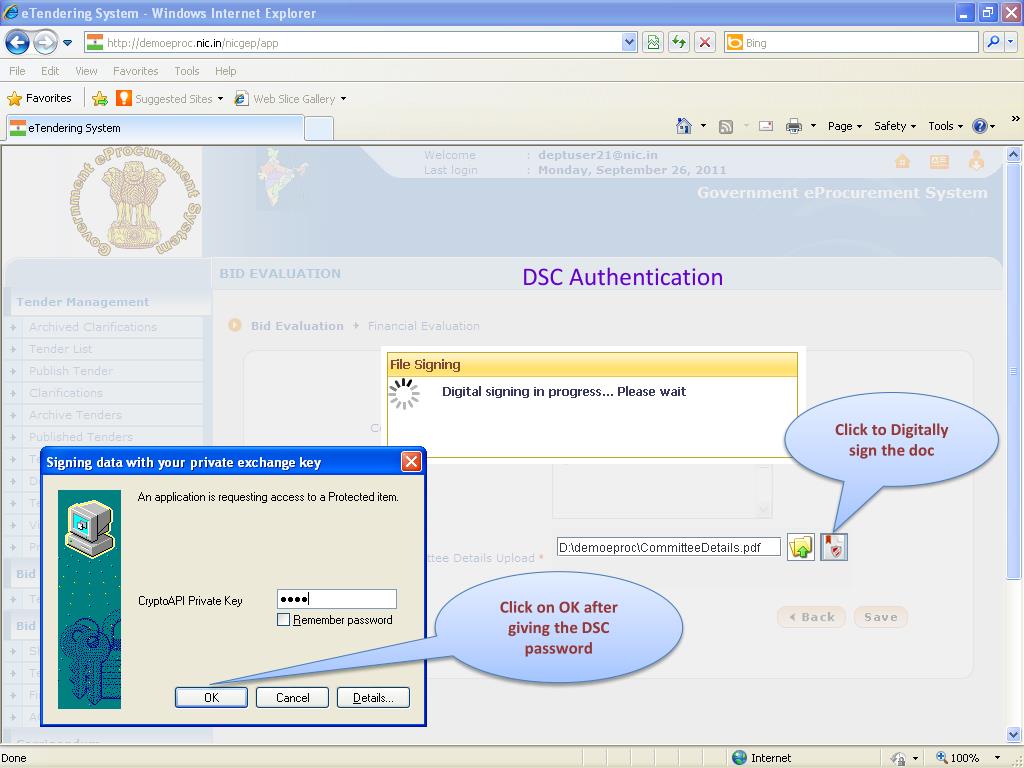Click the Home toolbar icon
This screenshot has height=768, width=1024.
click(x=684, y=126)
